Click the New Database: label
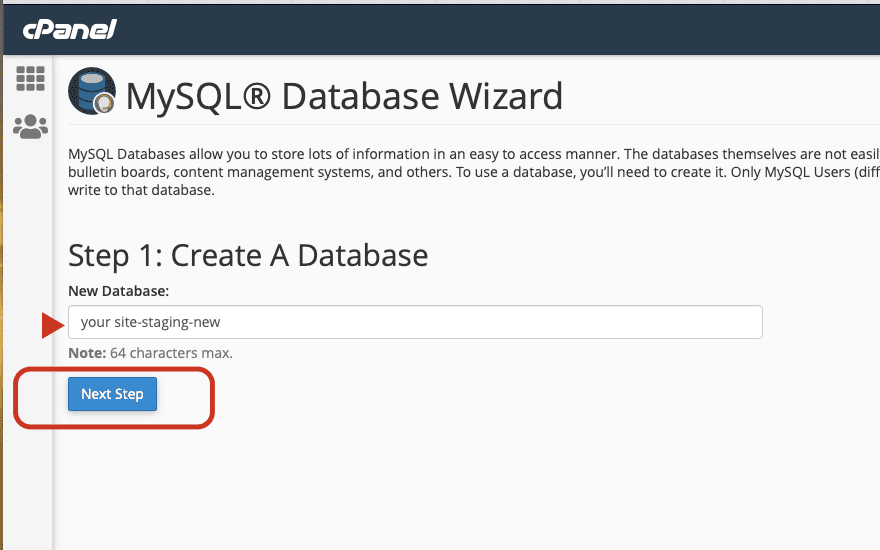The image size is (880, 550). coord(118,291)
